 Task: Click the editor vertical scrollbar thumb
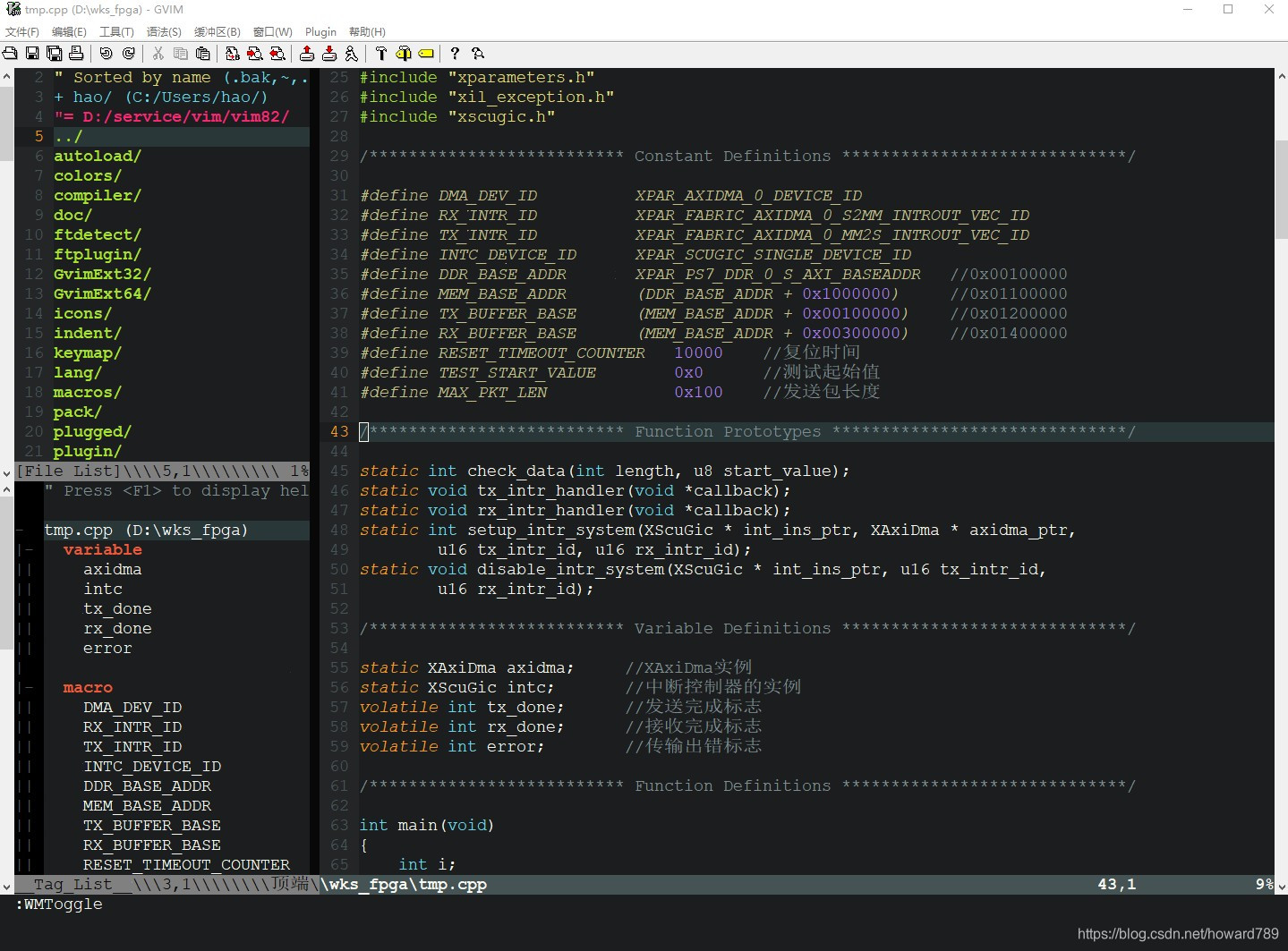point(1281,188)
